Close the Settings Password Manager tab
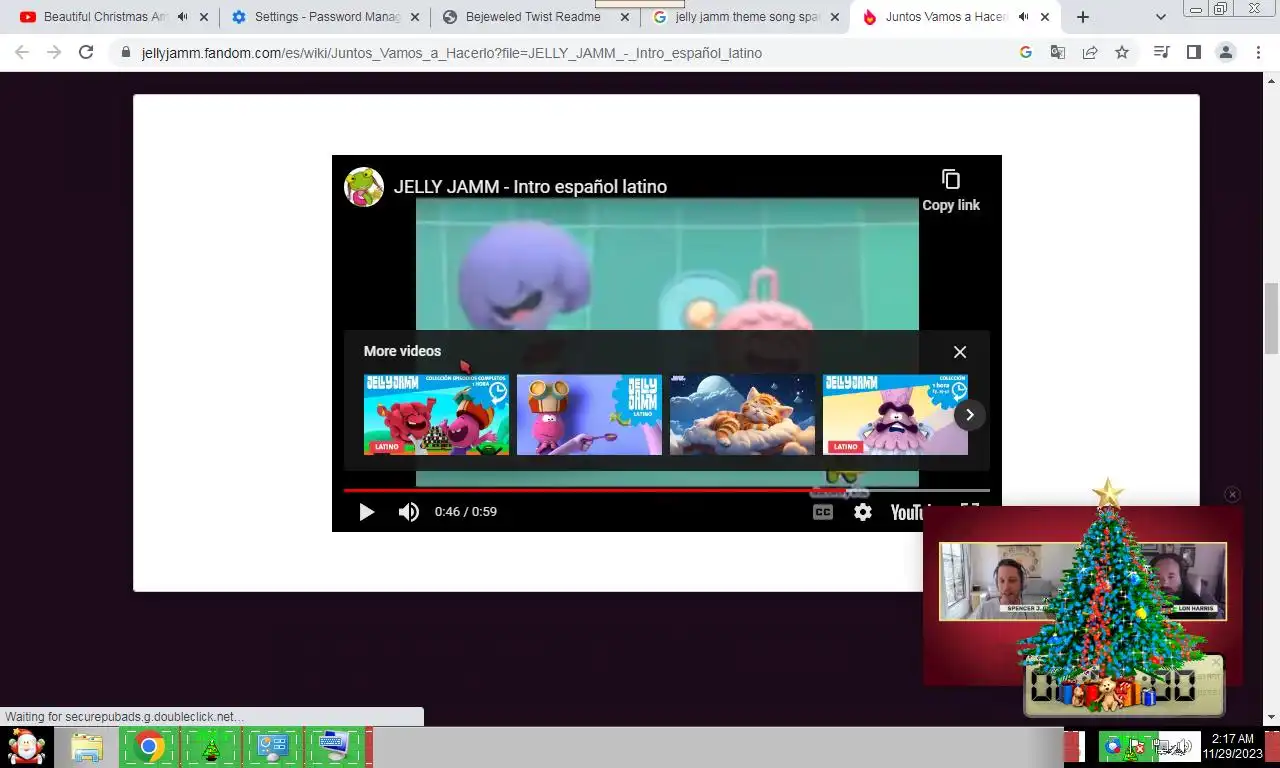The width and height of the screenshot is (1280, 768). coord(415,17)
